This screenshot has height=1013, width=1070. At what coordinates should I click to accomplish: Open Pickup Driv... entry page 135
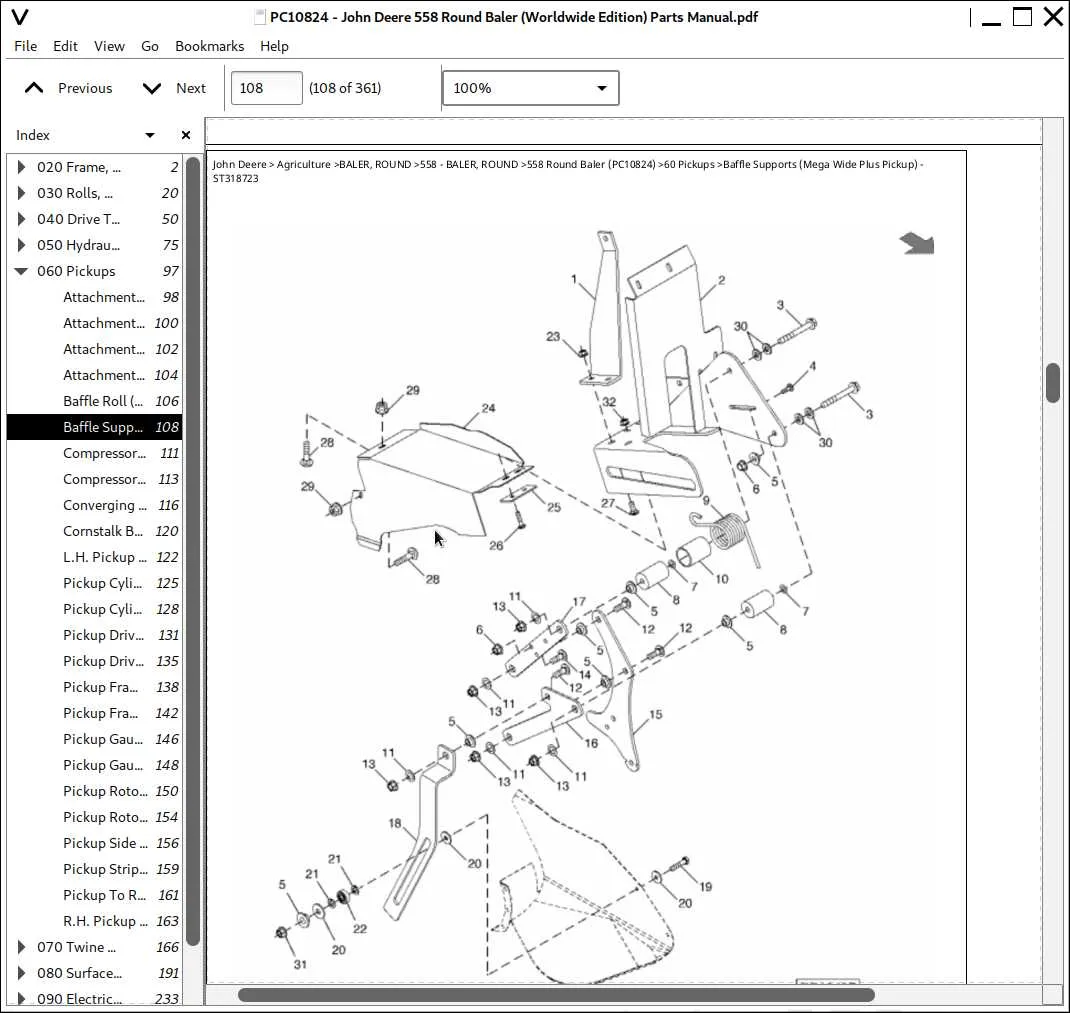[94, 661]
